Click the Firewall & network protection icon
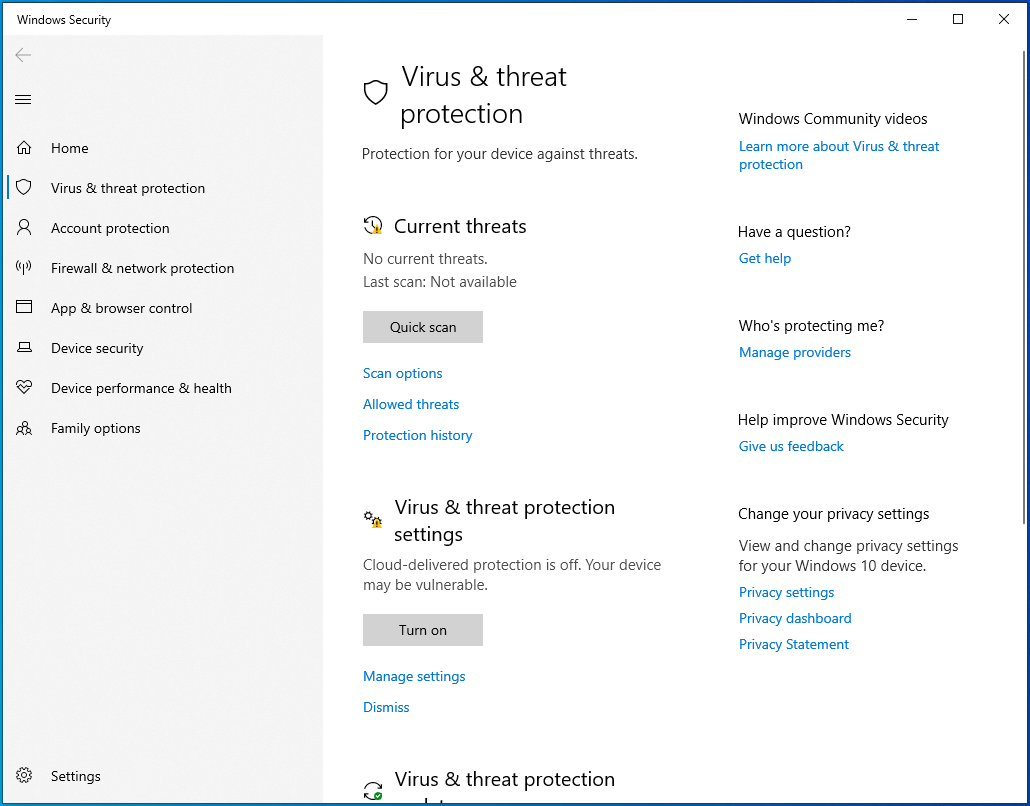 [x=23, y=267]
